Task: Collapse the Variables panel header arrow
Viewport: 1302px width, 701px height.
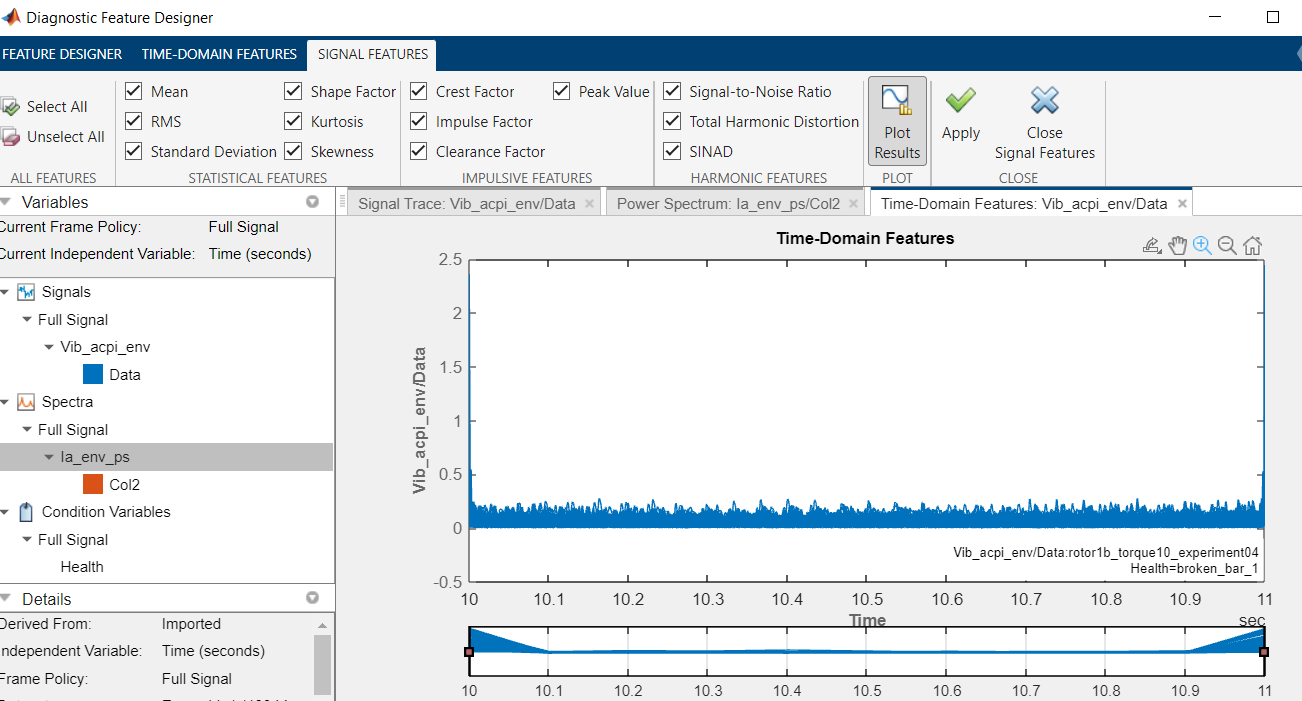Action: coord(5,203)
